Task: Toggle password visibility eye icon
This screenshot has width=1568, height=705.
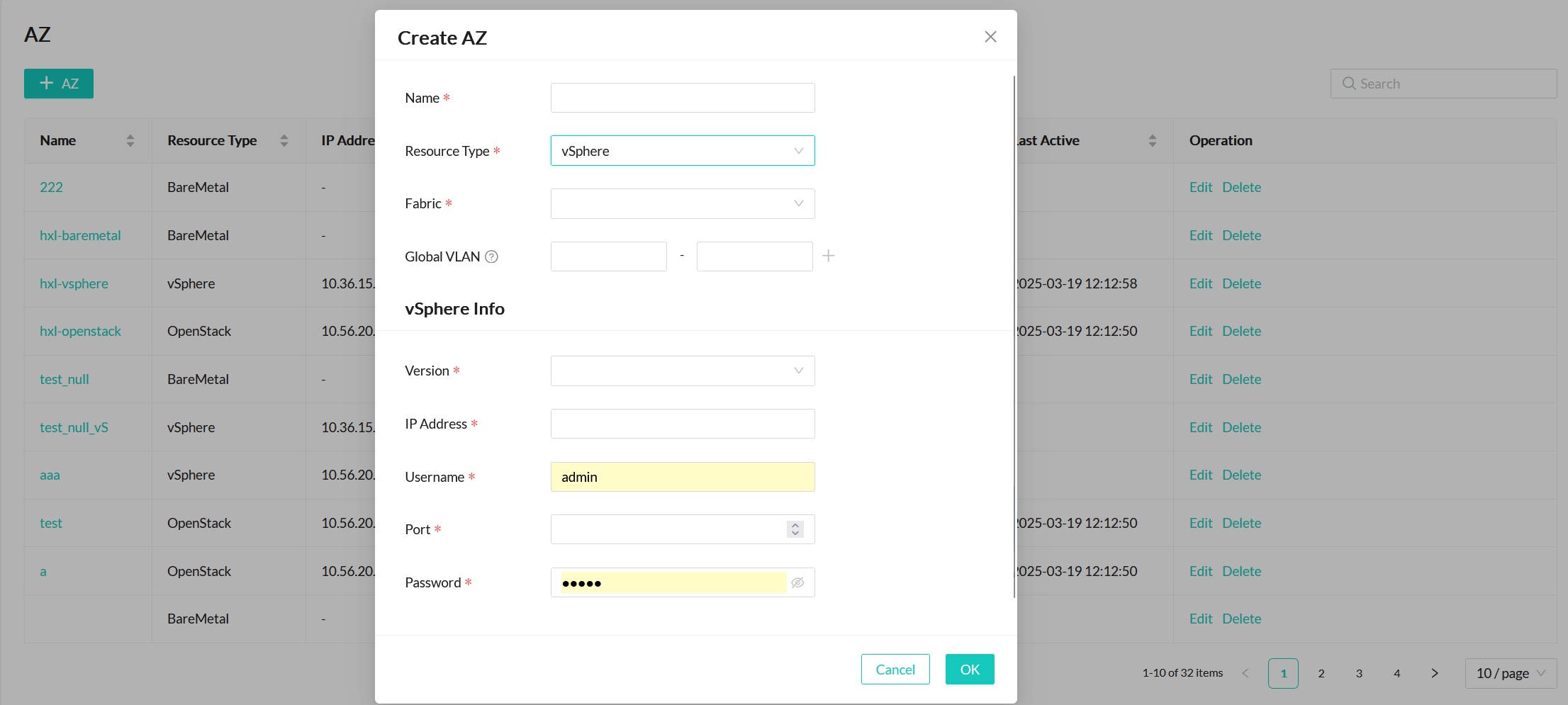Action: 797,582
